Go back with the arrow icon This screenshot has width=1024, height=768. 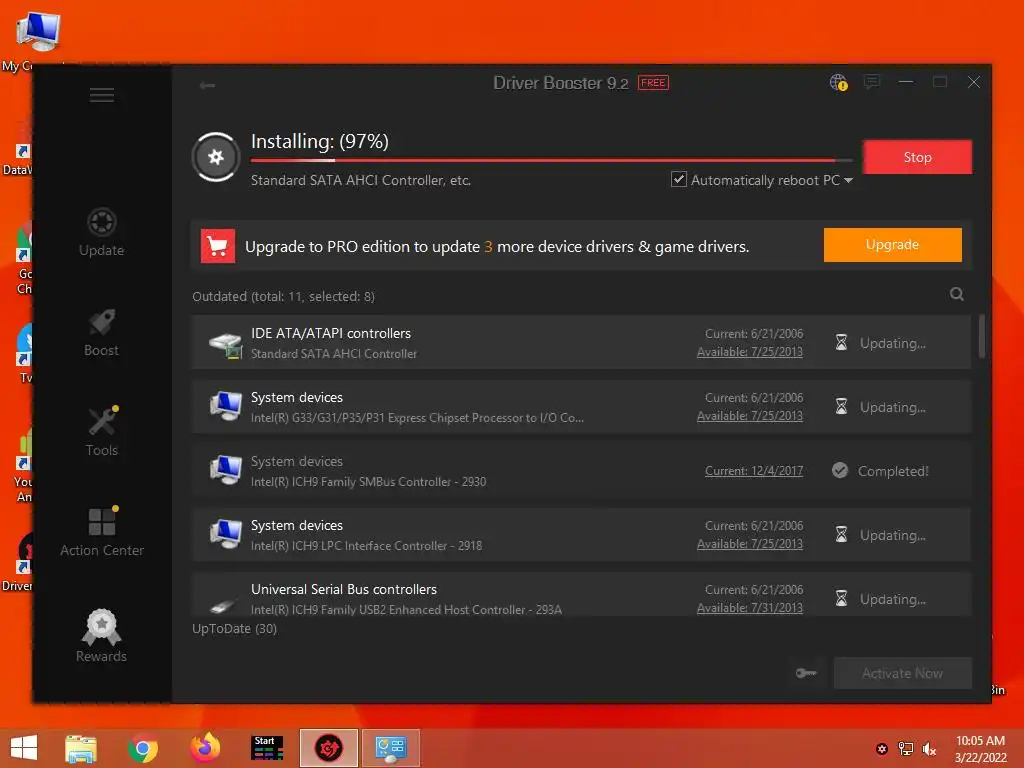207,86
